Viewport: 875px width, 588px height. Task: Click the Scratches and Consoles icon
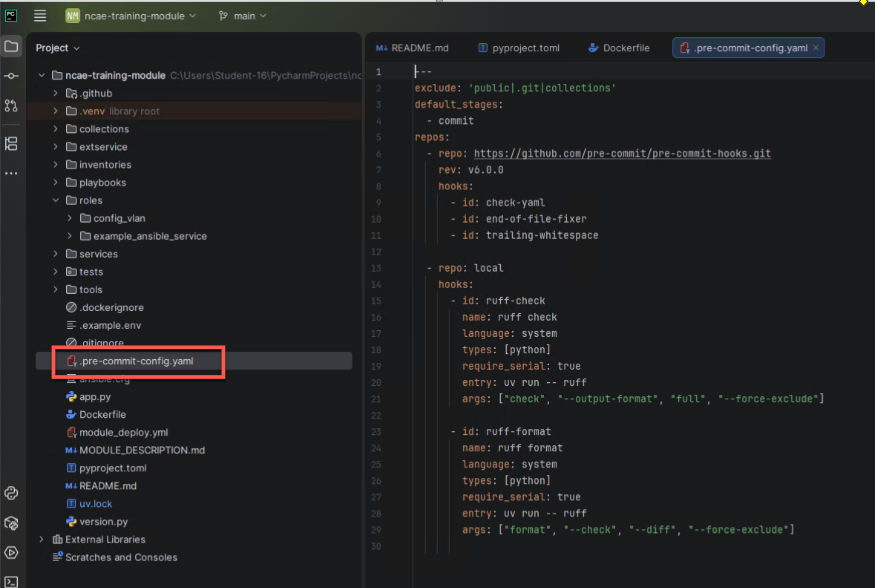click(57, 557)
